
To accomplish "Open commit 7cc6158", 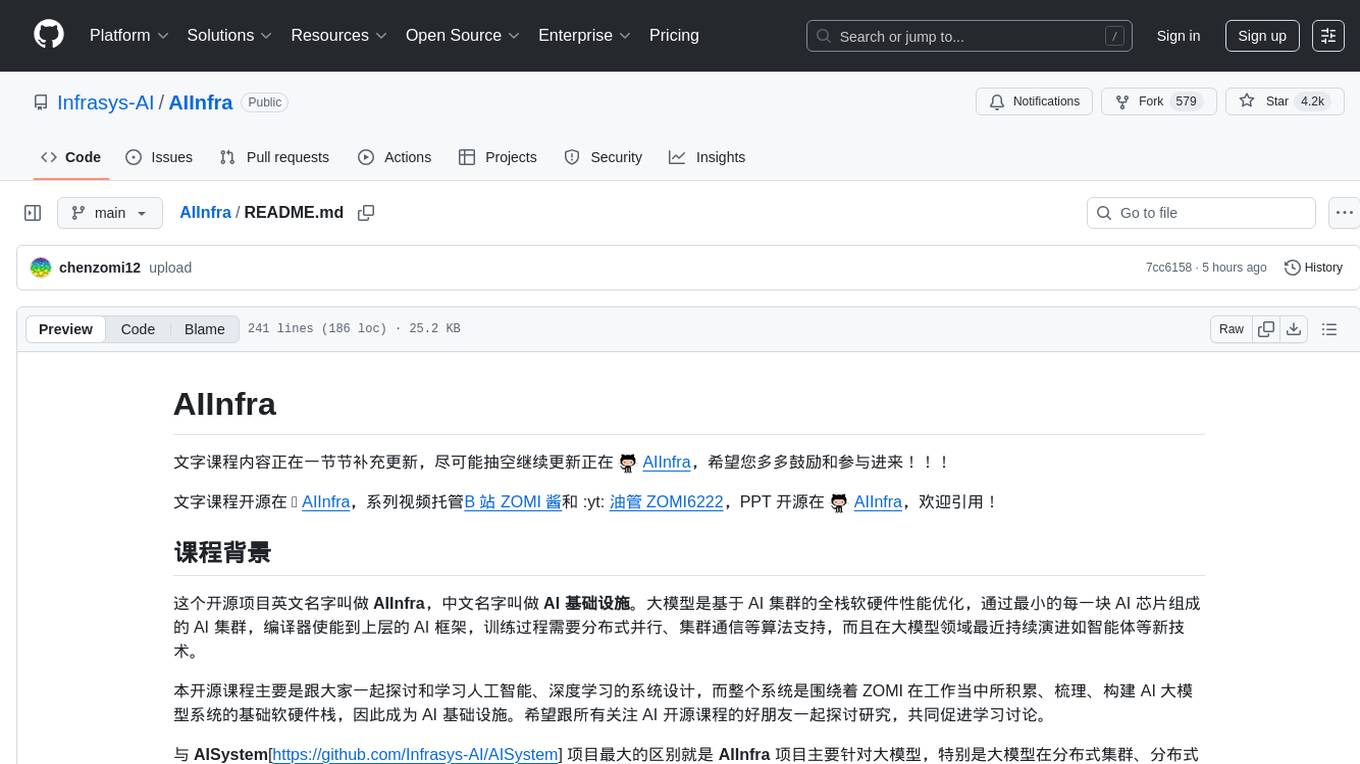I will pyautogui.click(x=1169, y=268).
